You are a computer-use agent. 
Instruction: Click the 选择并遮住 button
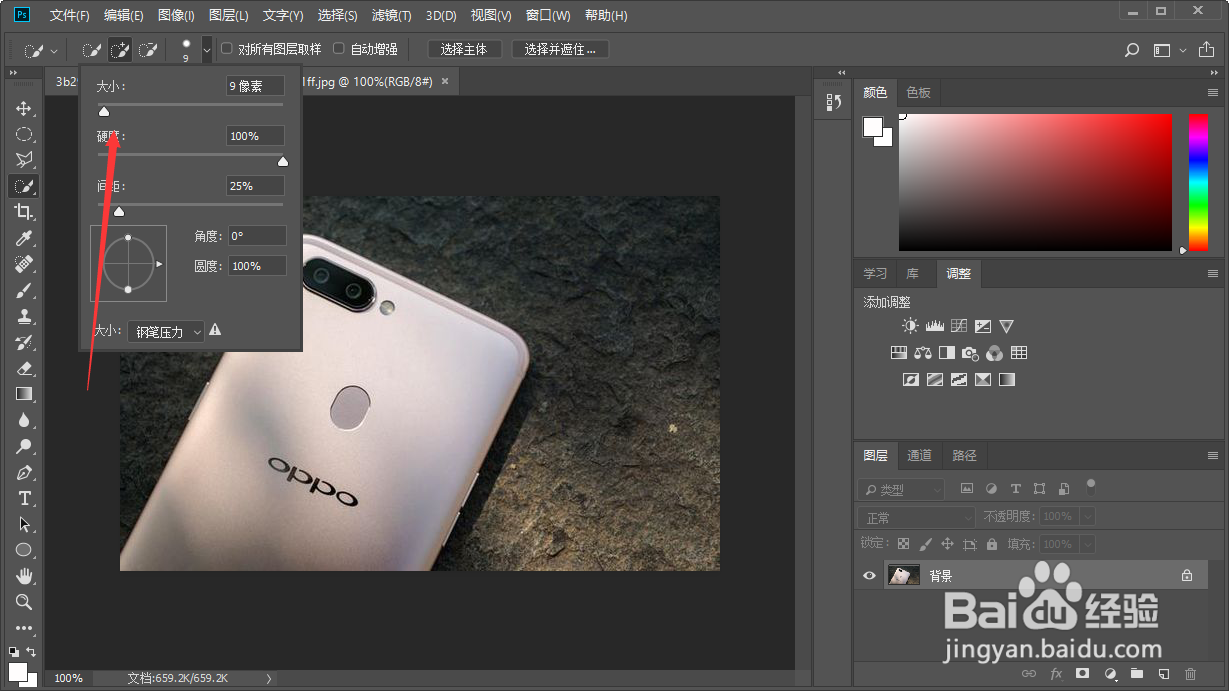(560, 49)
